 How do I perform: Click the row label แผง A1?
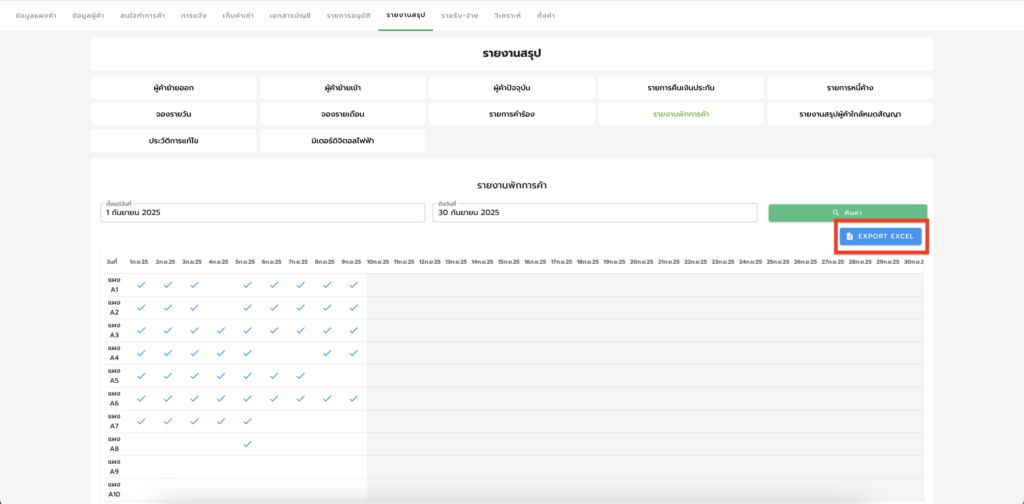(x=114, y=285)
